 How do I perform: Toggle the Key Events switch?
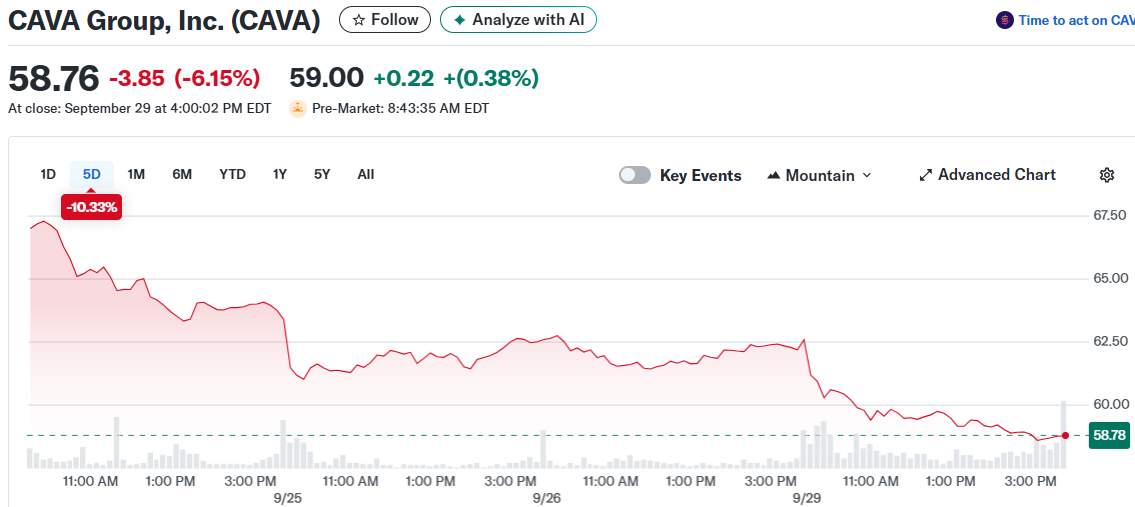pyautogui.click(x=635, y=175)
